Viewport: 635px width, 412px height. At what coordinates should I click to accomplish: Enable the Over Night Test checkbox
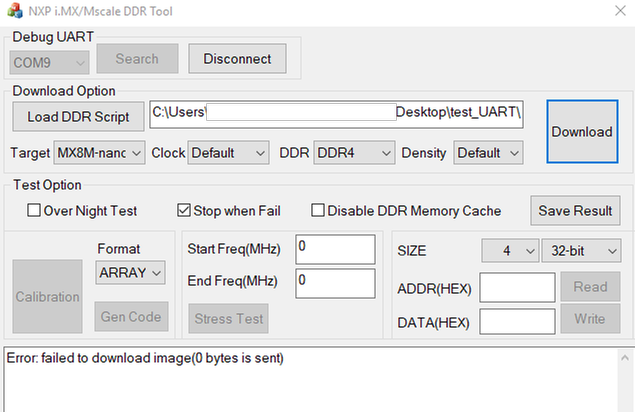(34, 211)
